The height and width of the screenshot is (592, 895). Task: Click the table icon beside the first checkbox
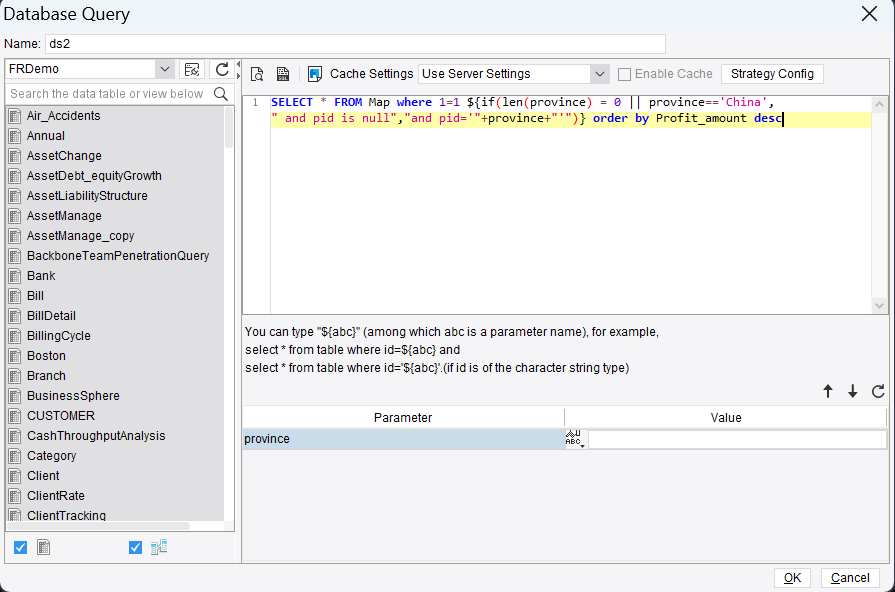43,547
